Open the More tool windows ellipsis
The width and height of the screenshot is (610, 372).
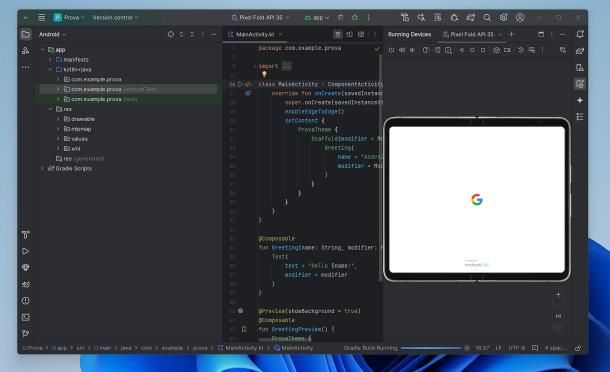tap(26, 67)
